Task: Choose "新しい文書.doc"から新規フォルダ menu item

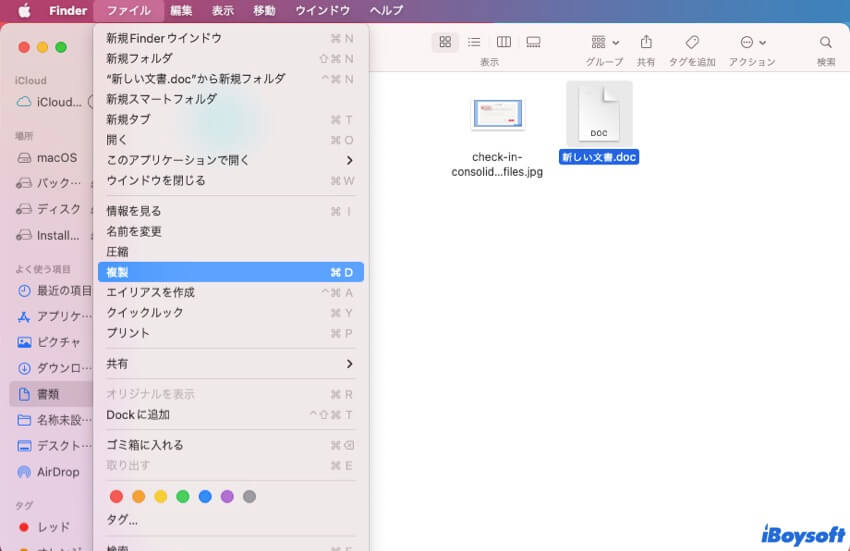Action: [230, 79]
